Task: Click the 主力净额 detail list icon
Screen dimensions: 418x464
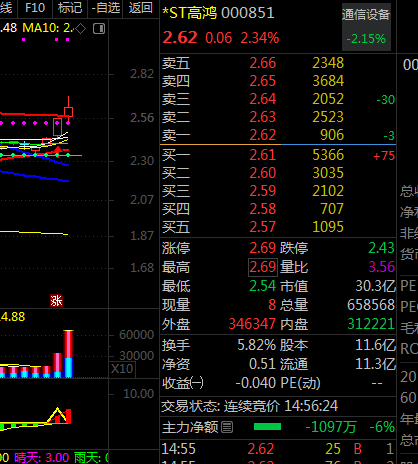Action: 227,427
